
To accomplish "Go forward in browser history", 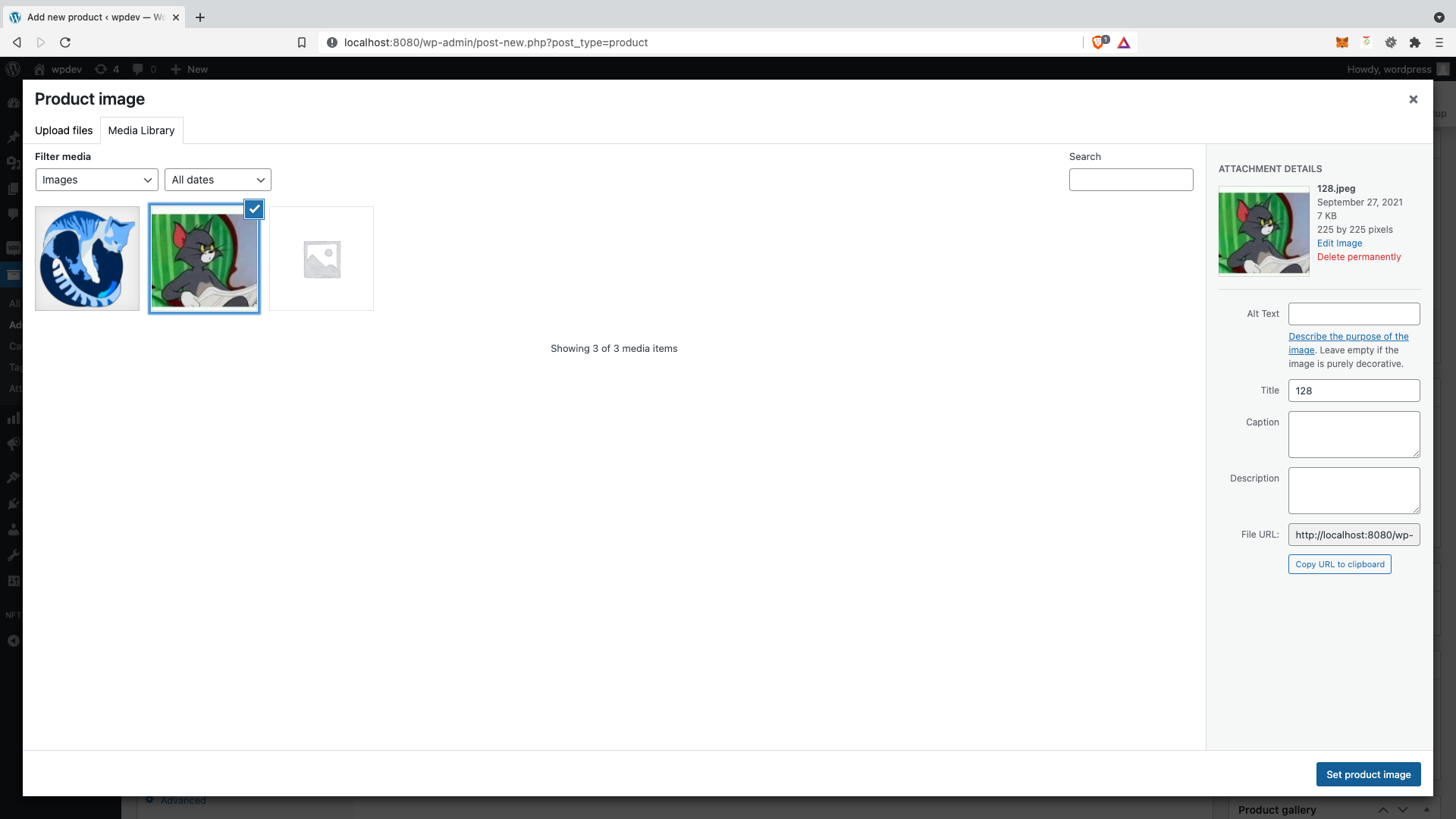I will coord(41,42).
